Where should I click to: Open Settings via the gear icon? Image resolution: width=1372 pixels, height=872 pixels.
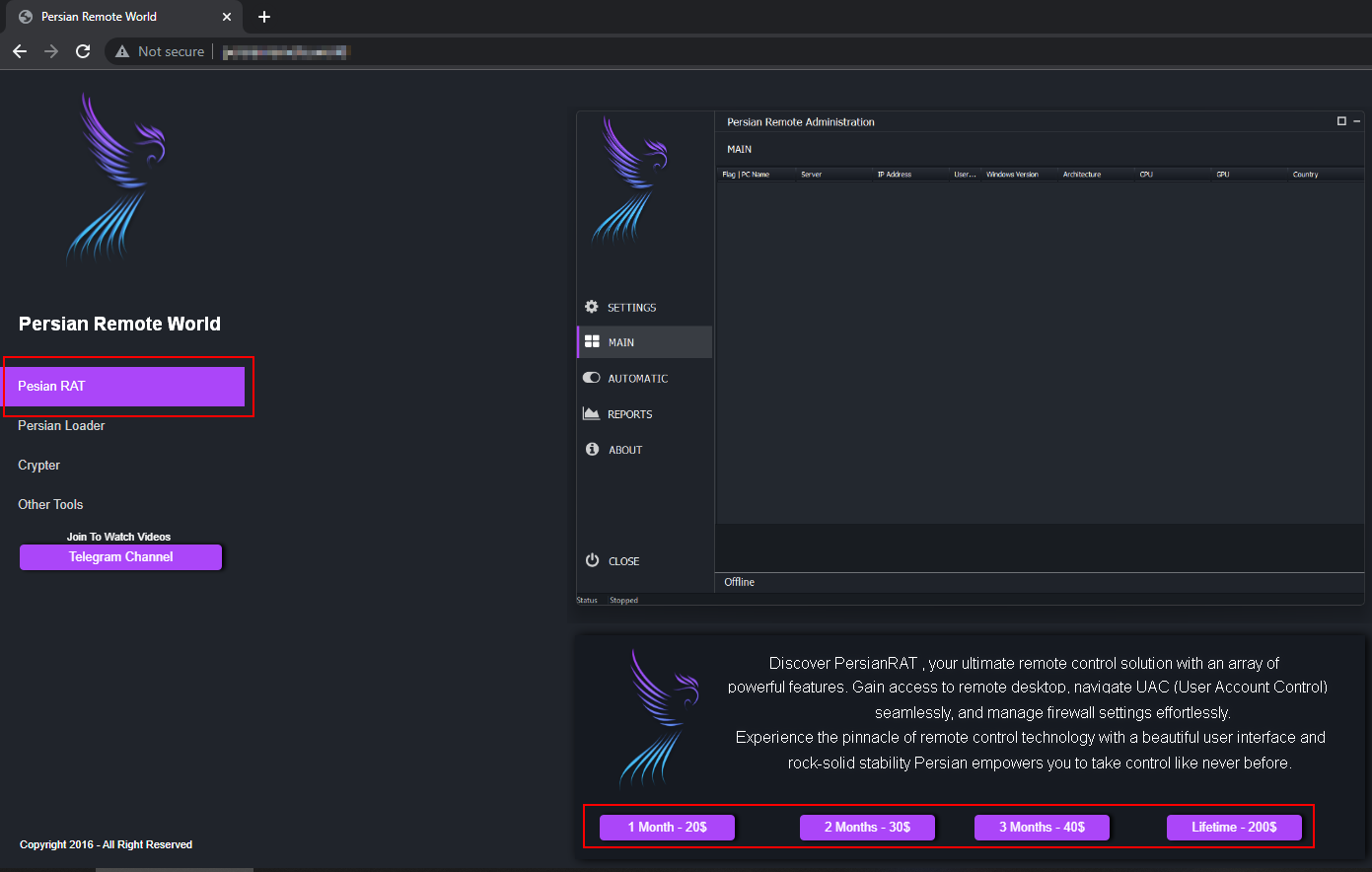[591, 307]
